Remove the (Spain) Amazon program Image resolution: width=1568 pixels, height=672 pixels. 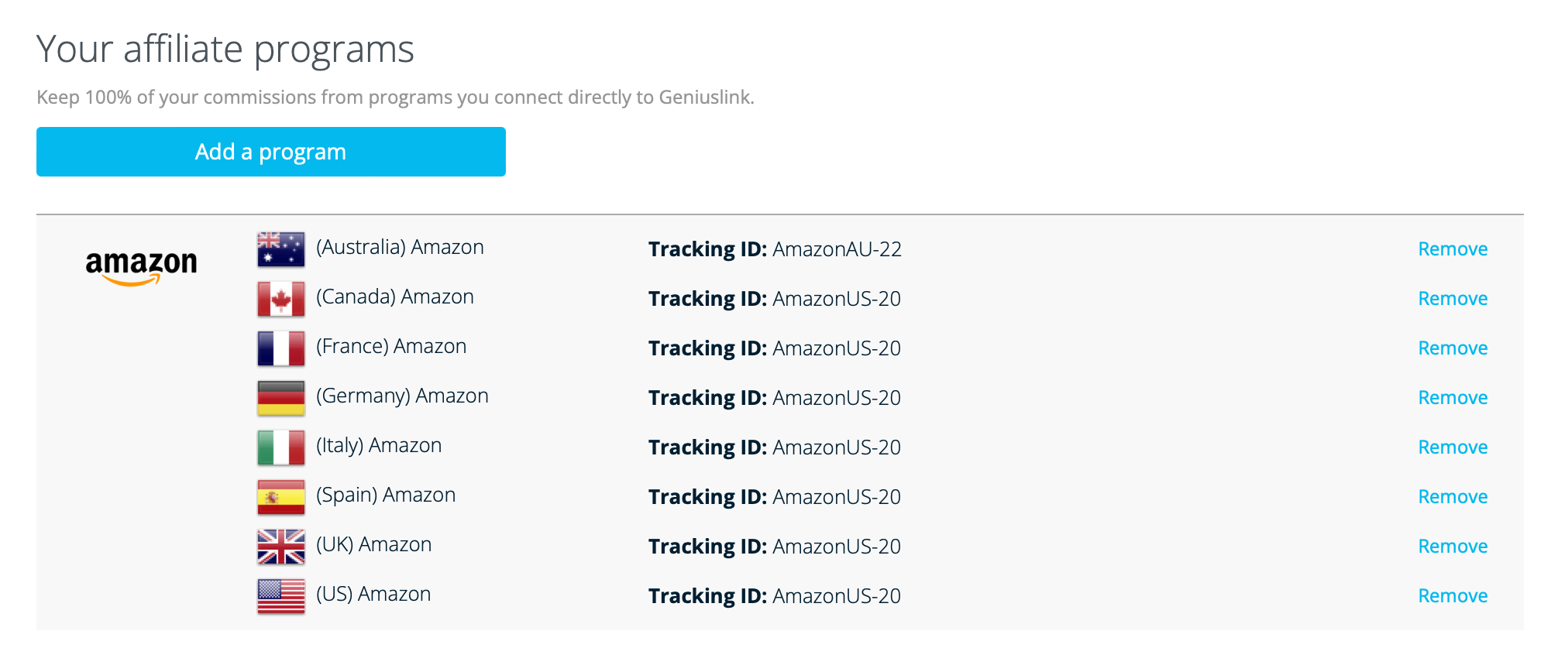1453,496
